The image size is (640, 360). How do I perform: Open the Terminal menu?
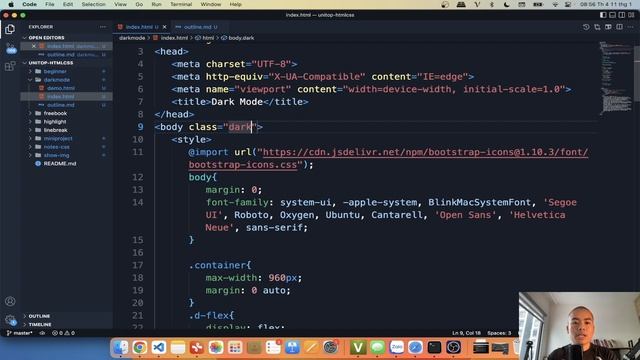(x=181, y=4)
